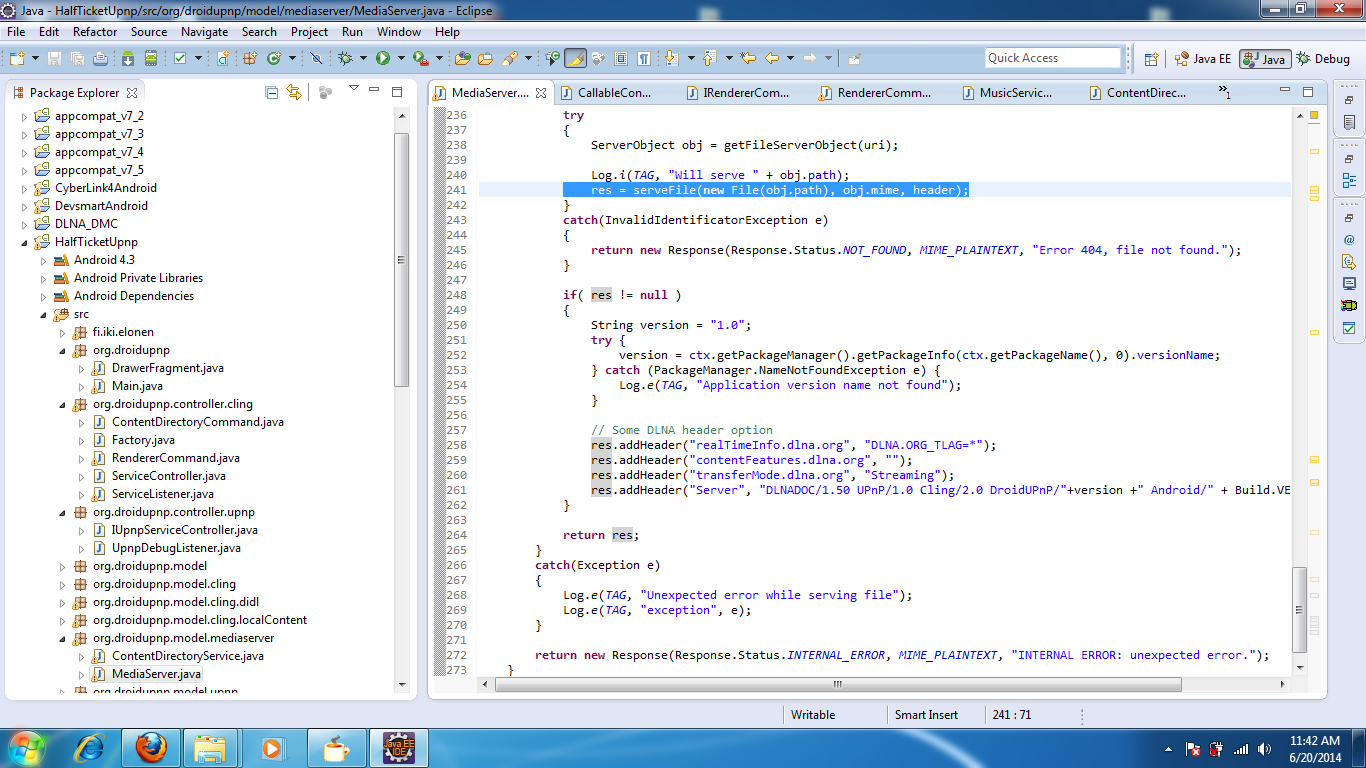The width and height of the screenshot is (1366, 768).
Task: Click the Last Edit Location icon
Action: [747, 58]
